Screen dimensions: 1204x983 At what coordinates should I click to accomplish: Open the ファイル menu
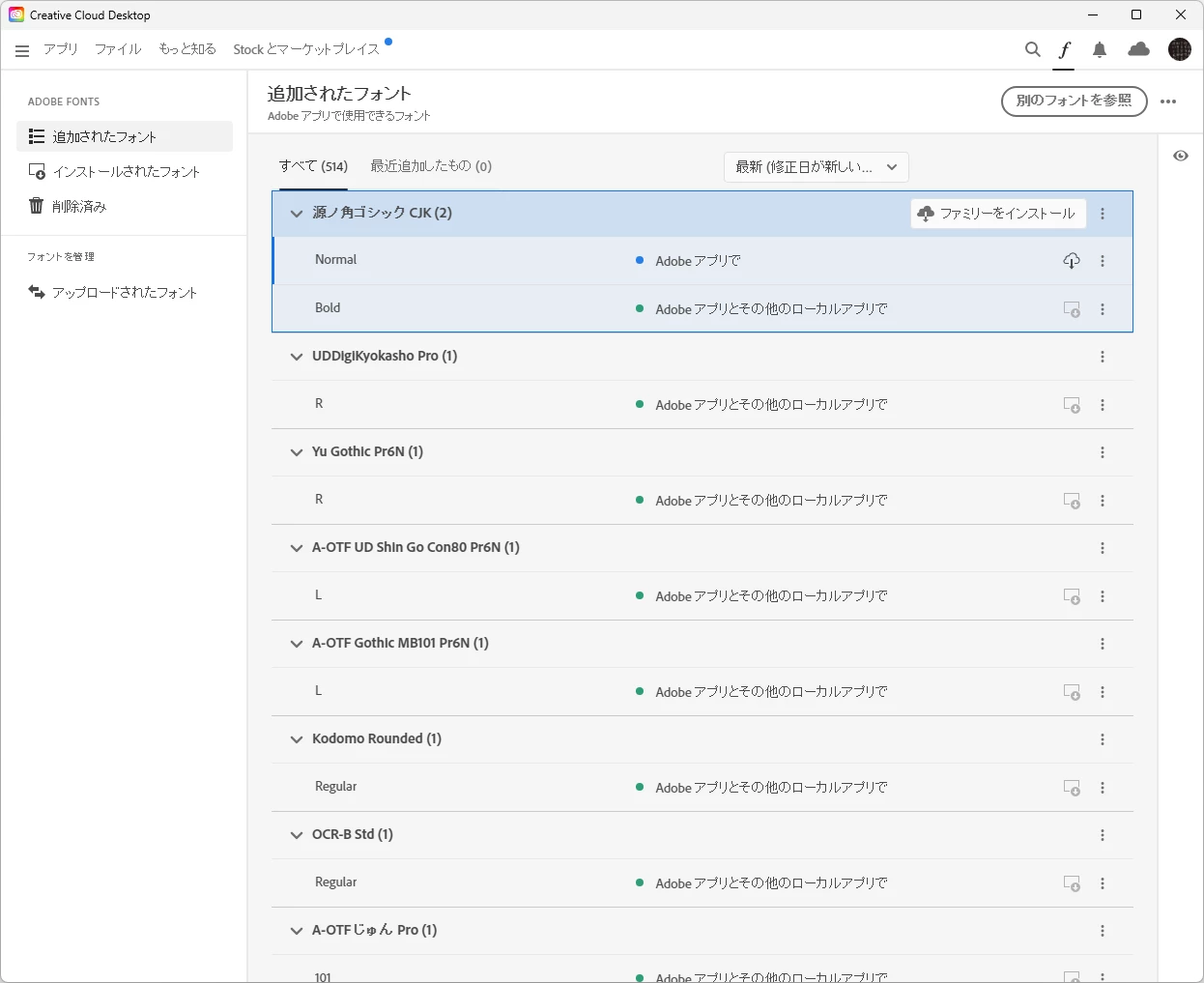click(x=118, y=49)
